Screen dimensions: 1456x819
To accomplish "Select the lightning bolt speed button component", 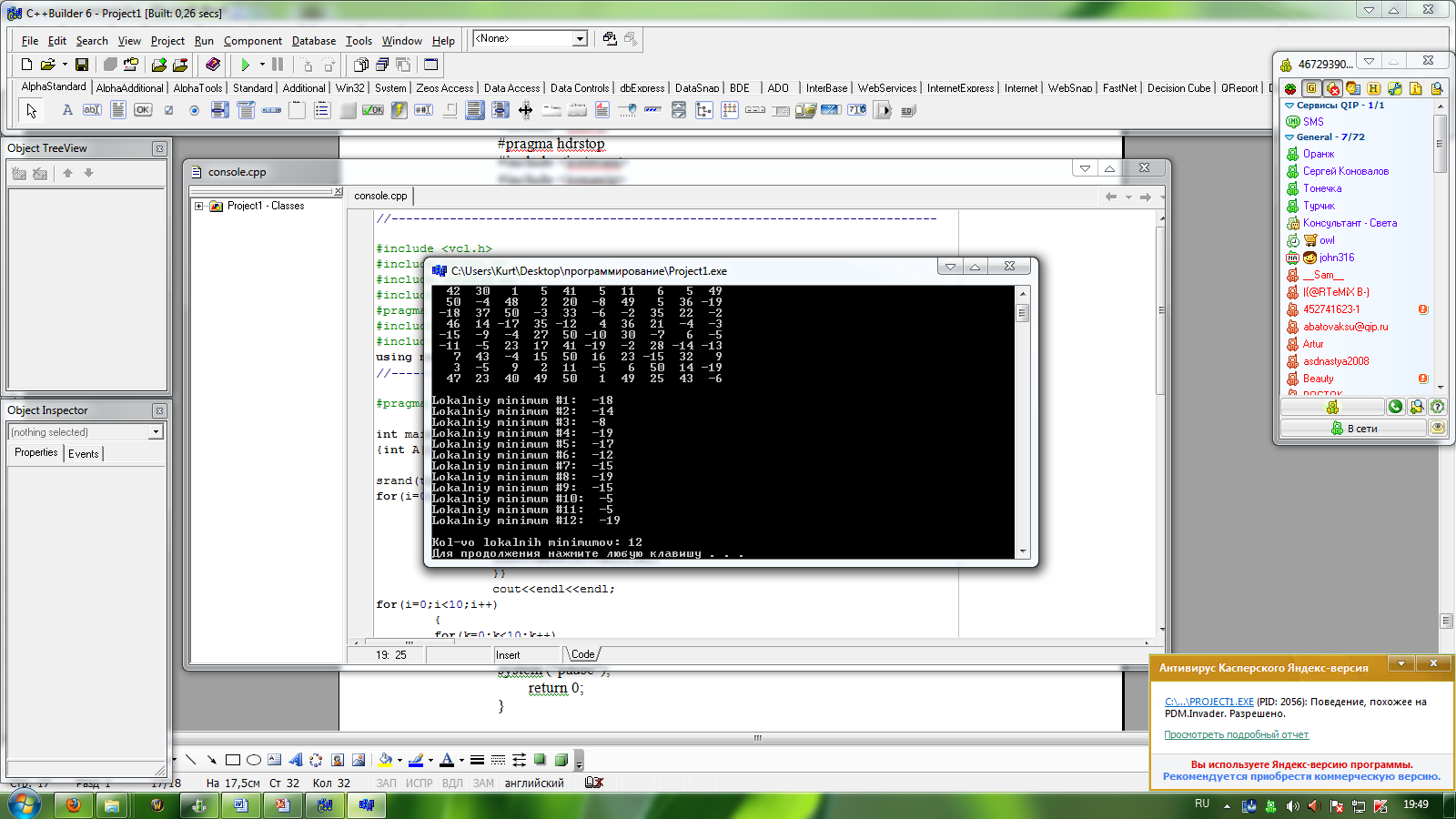I will [398, 110].
